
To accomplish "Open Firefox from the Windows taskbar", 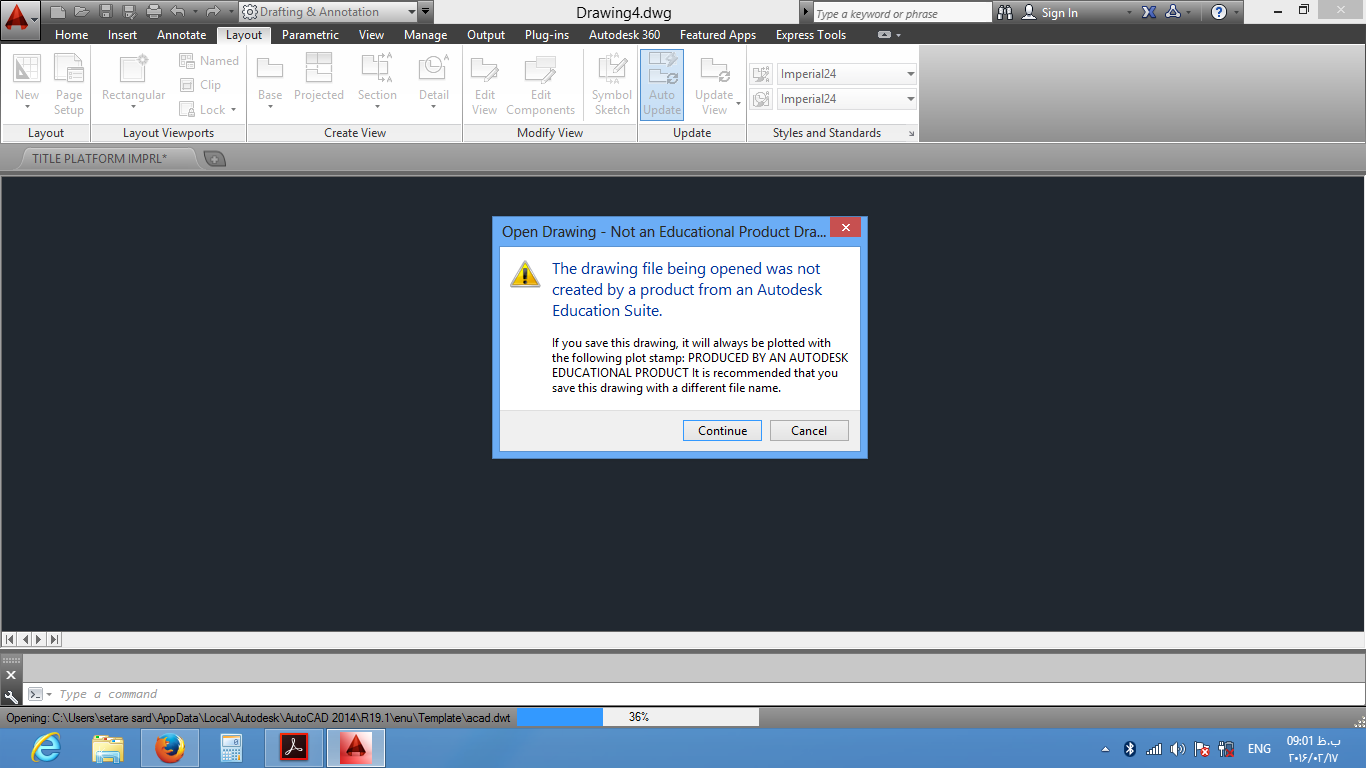I will click(x=170, y=748).
